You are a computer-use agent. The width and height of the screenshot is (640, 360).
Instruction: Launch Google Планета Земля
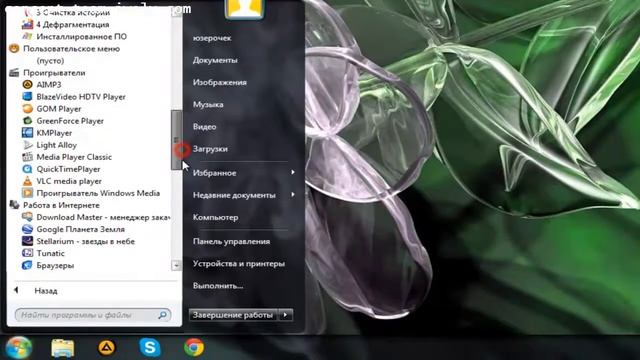point(80,229)
